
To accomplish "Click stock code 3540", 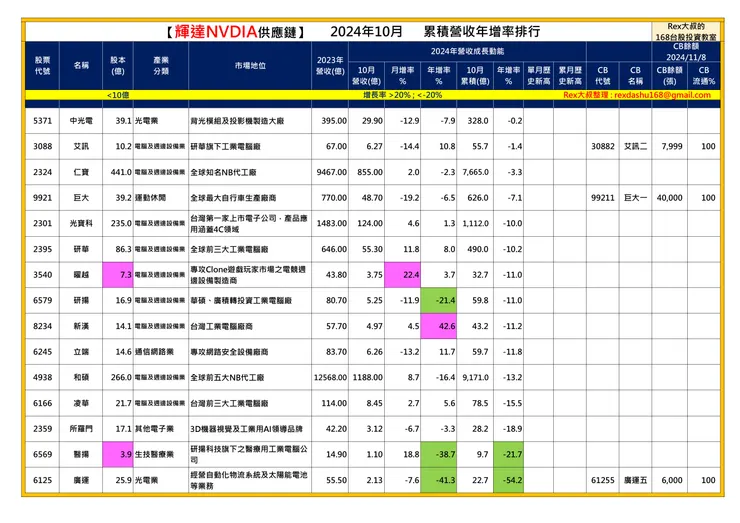I will 42,275.
